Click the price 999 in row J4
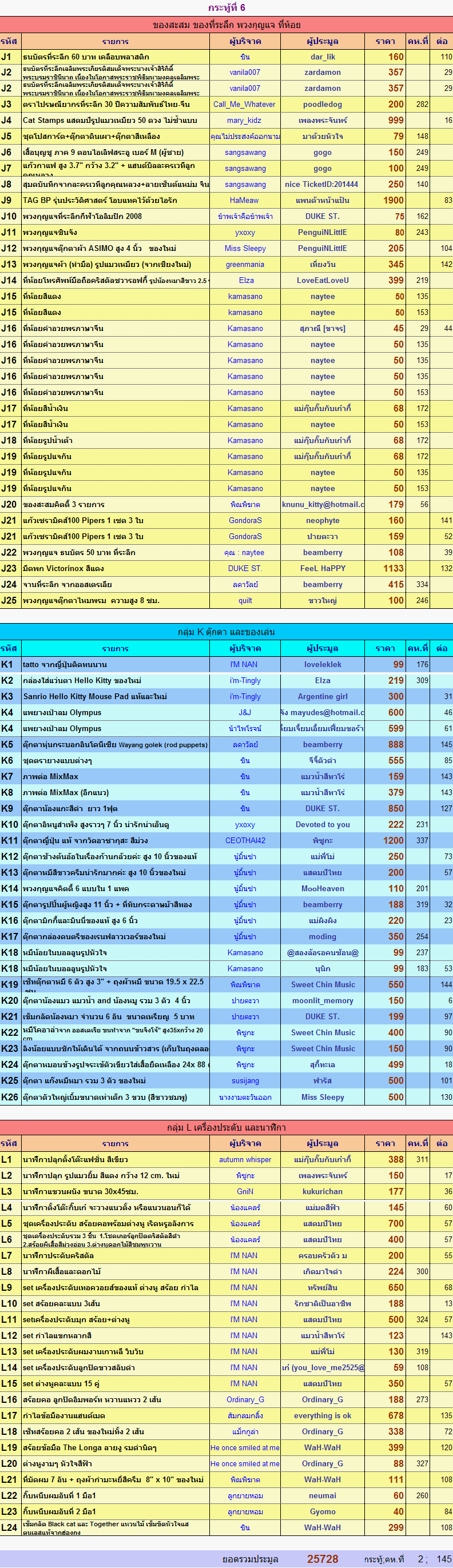This screenshot has height=1568, width=453. pyautogui.click(x=396, y=121)
